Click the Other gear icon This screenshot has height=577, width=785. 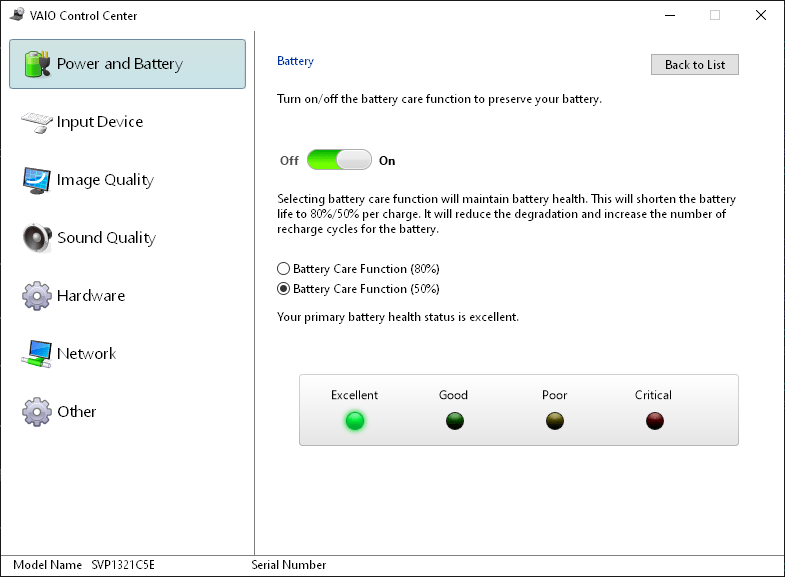[37, 412]
